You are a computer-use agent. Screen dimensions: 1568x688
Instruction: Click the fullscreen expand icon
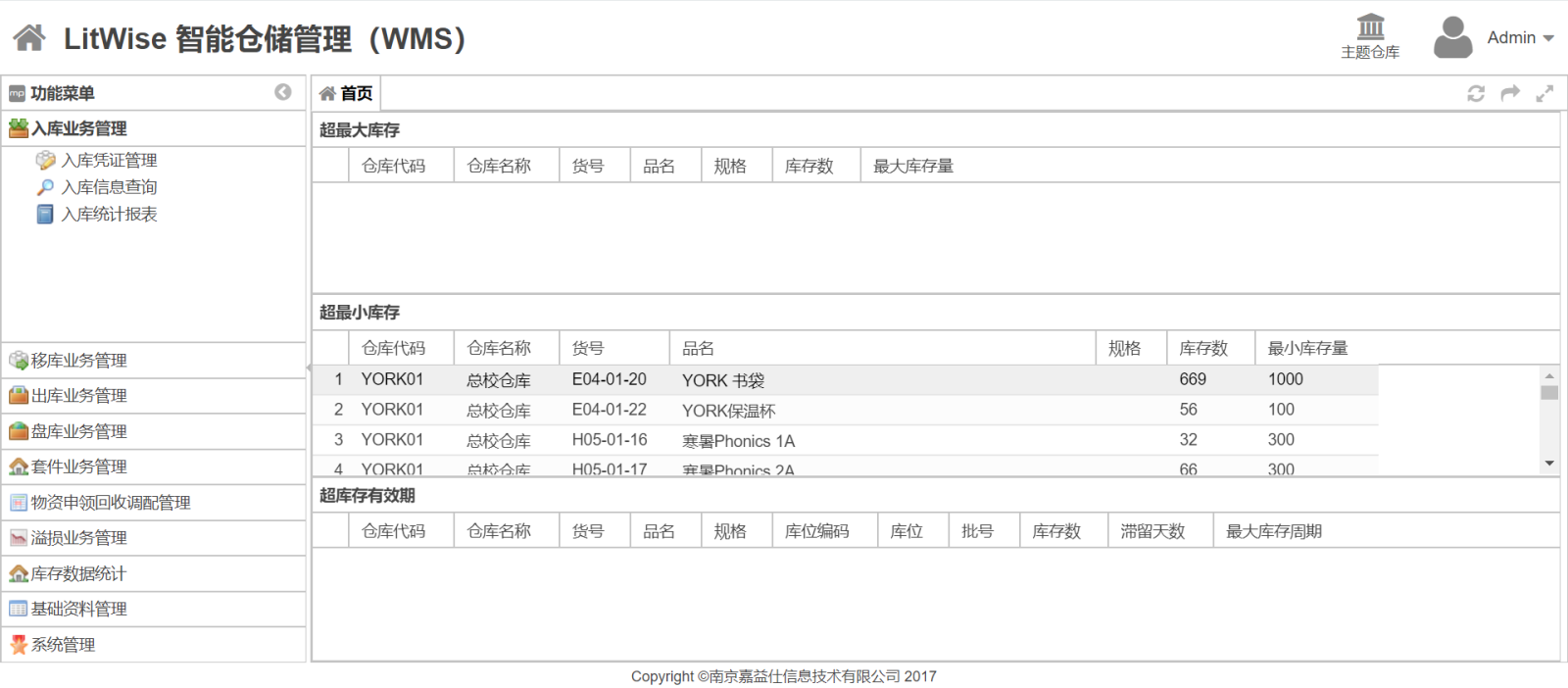click(1544, 93)
